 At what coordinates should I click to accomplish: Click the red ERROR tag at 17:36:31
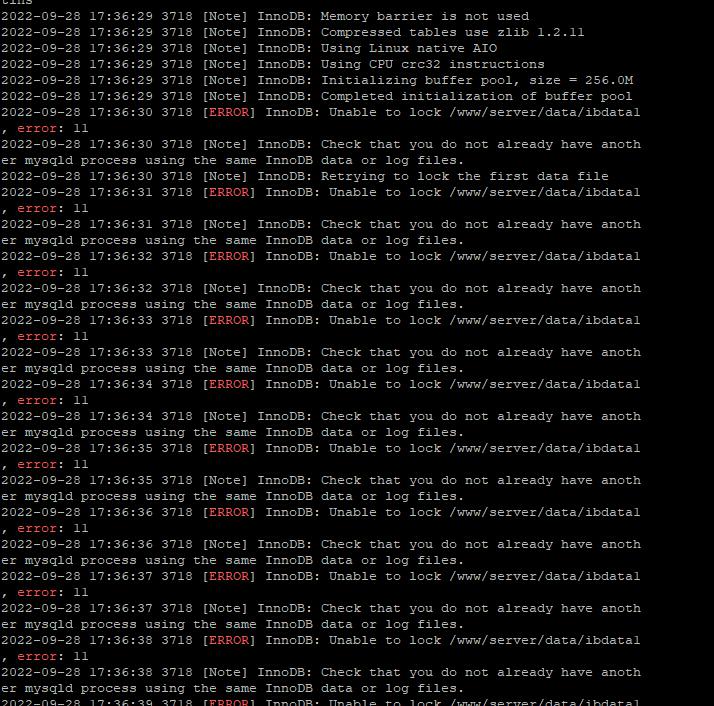tap(229, 192)
